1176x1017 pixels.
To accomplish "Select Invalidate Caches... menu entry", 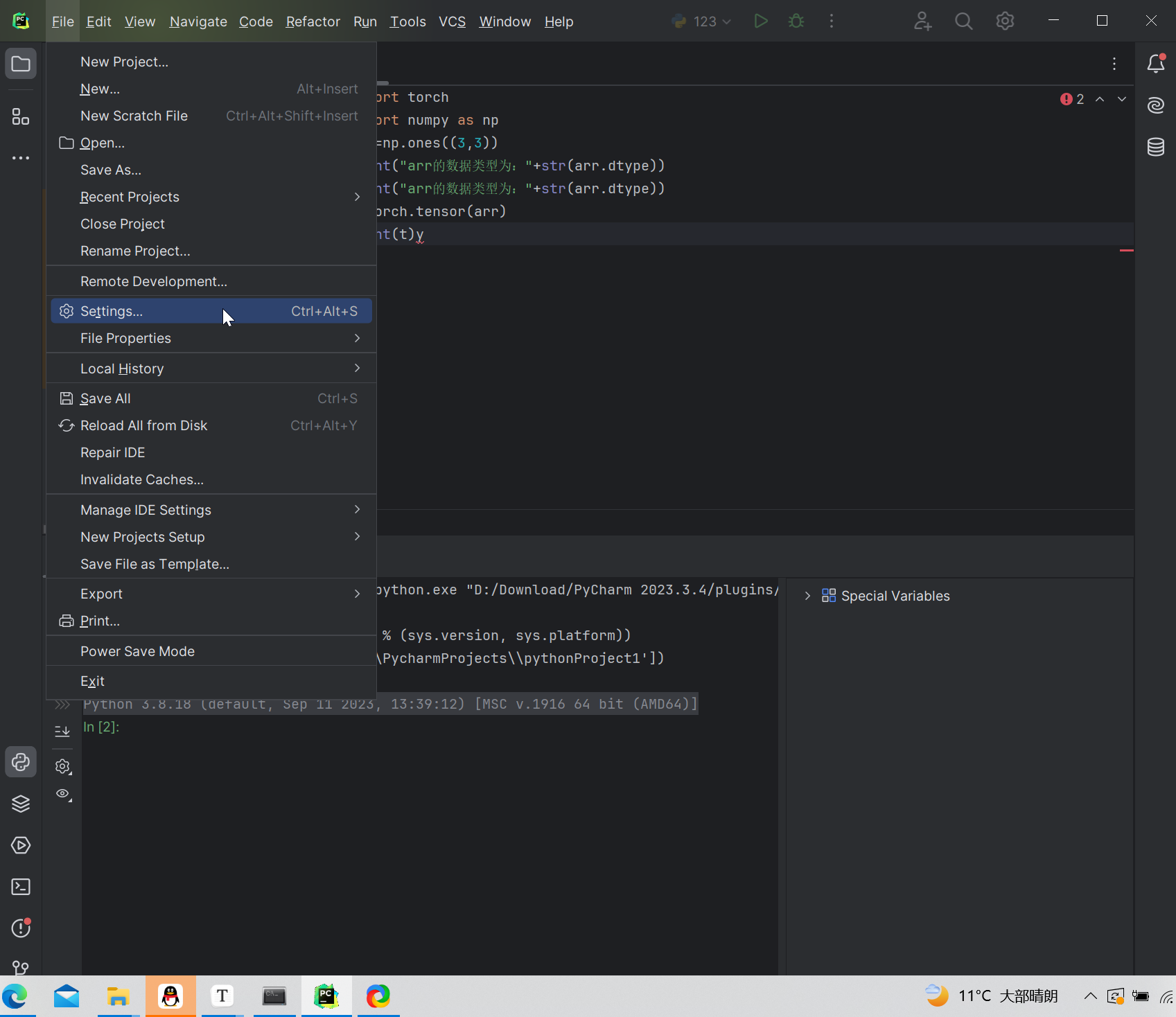I will tap(211, 479).
